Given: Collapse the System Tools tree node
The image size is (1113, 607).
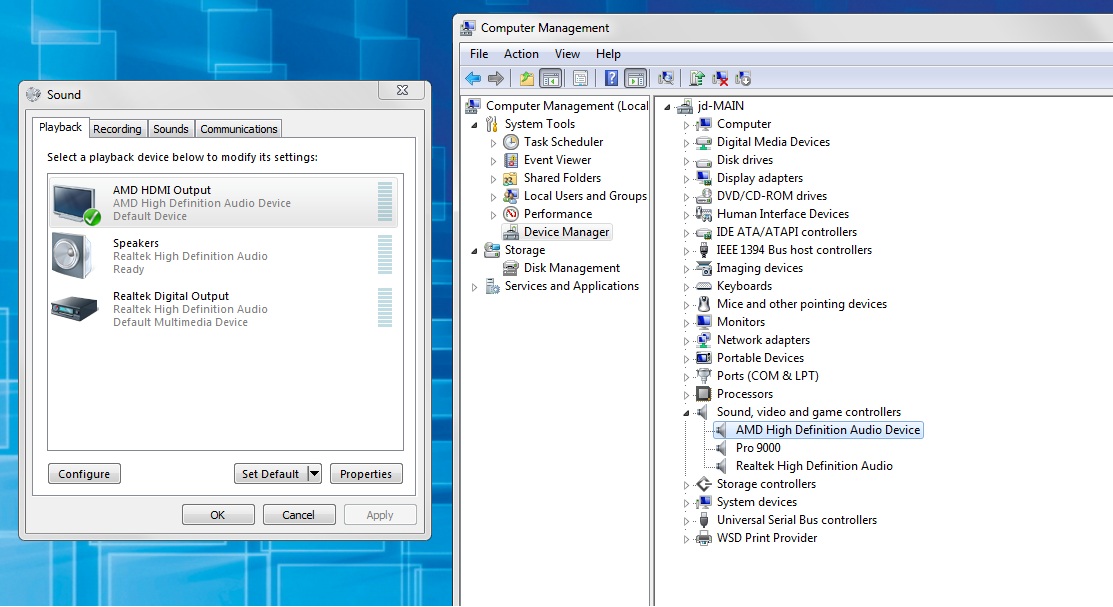Looking at the screenshot, I should [474, 125].
